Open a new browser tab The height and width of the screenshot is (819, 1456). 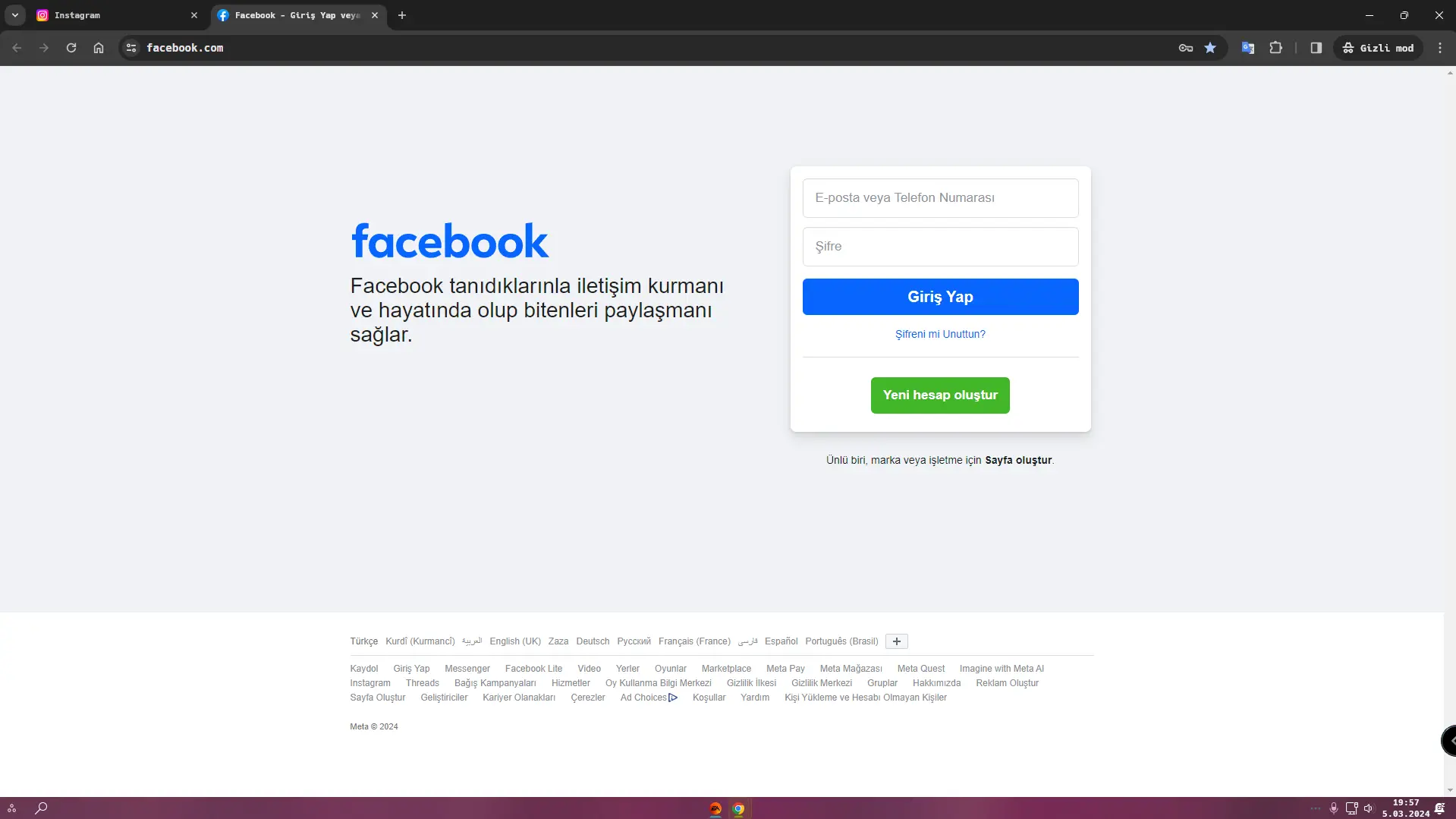(x=402, y=15)
